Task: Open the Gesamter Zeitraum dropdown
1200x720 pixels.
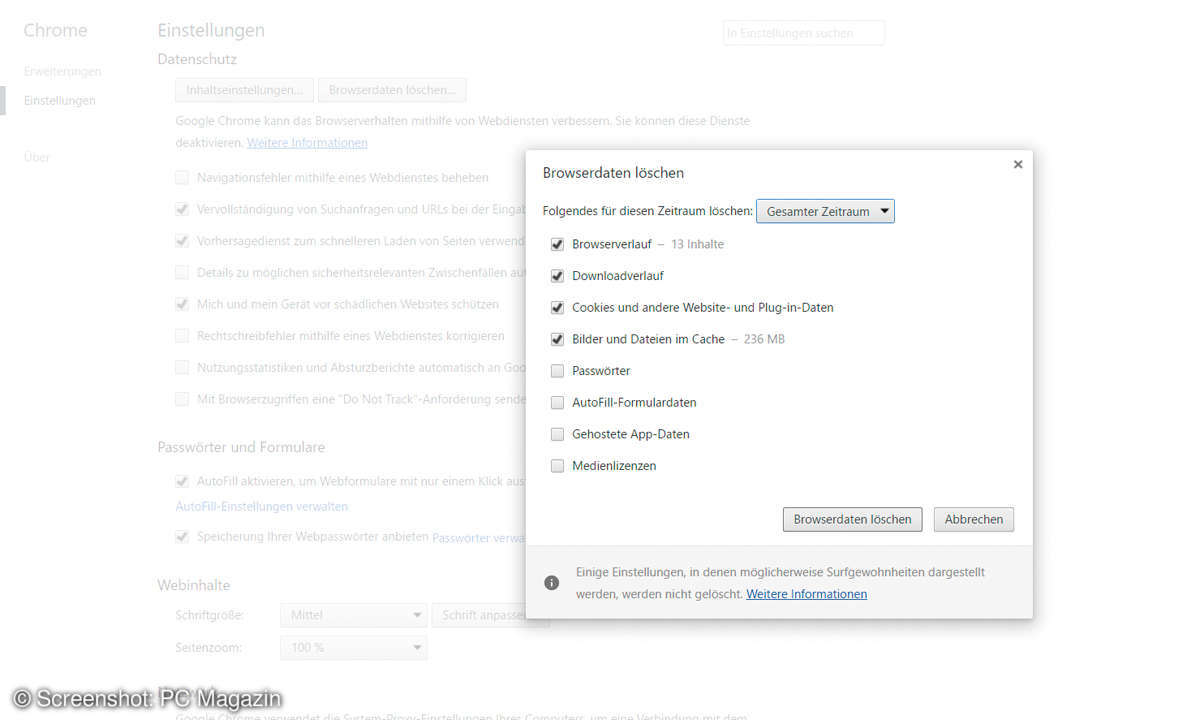Action: [x=825, y=211]
